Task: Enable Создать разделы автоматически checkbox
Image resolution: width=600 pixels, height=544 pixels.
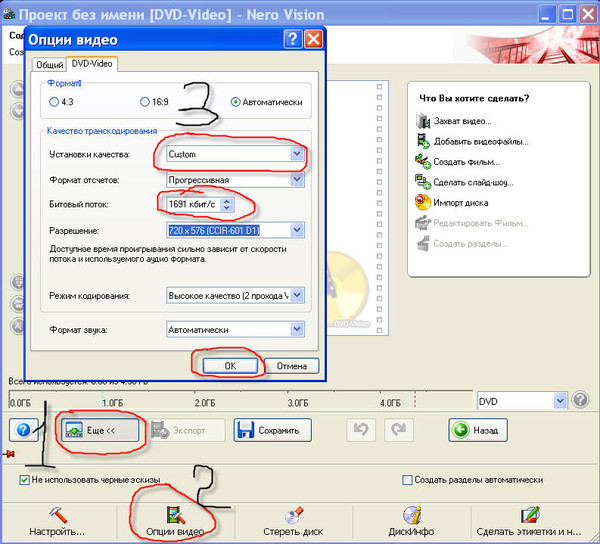Action: [408, 480]
